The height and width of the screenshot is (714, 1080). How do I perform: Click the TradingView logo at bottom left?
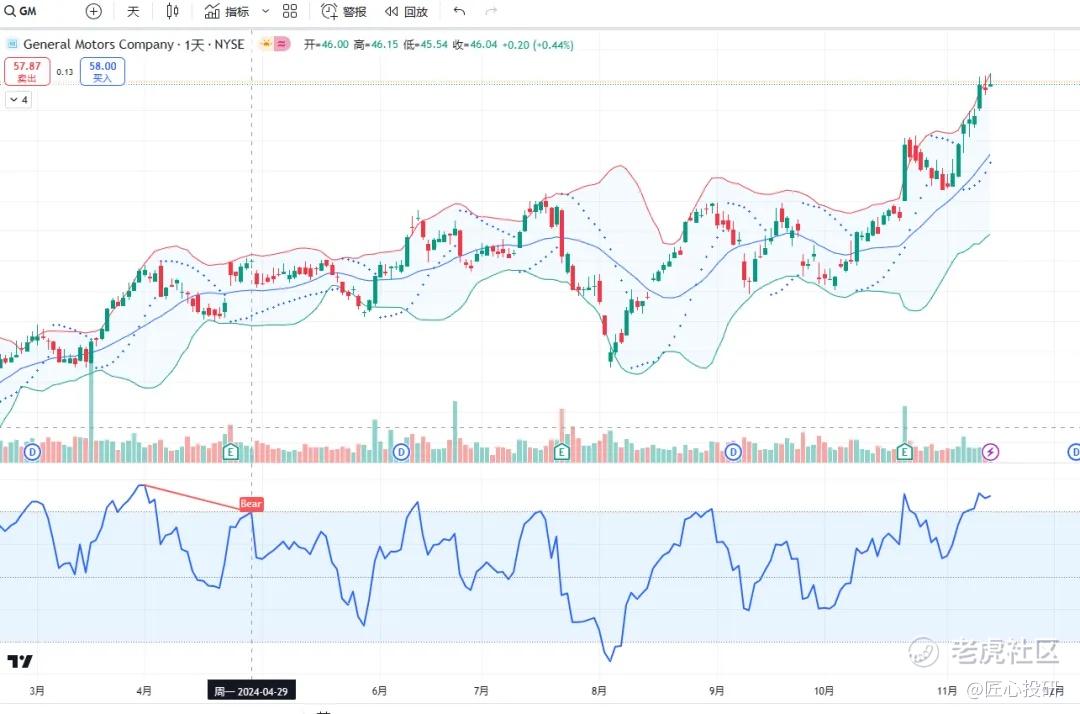pos(19,662)
